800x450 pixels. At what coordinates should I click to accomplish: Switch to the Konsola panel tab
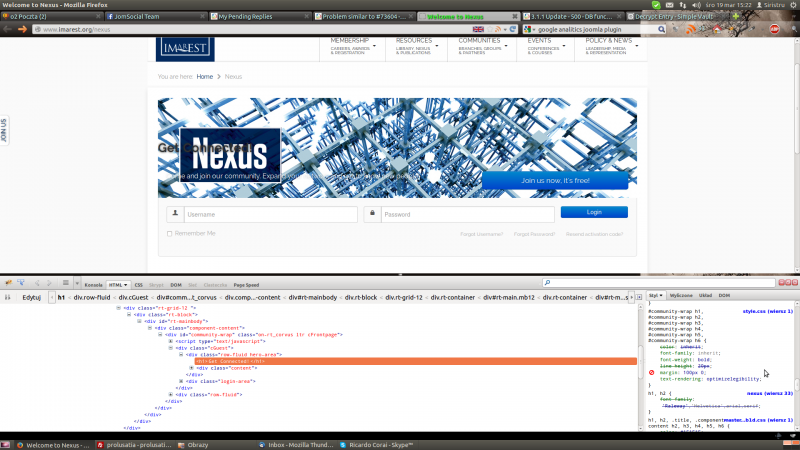point(93,285)
